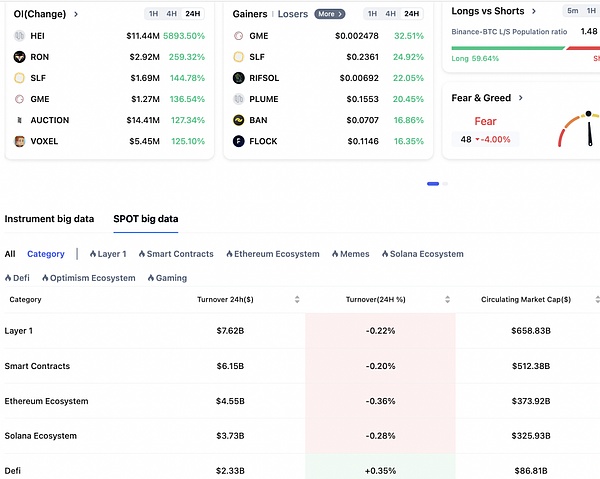Set OI(Change) timeframe to 1H
Viewport: 600px width, 479px height.
pyautogui.click(x=153, y=14)
